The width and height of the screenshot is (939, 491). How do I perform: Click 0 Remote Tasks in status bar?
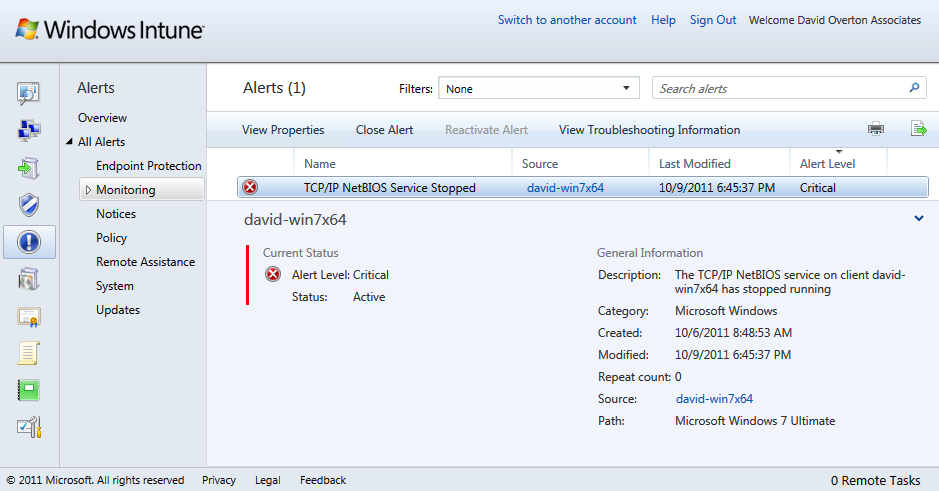click(875, 480)
